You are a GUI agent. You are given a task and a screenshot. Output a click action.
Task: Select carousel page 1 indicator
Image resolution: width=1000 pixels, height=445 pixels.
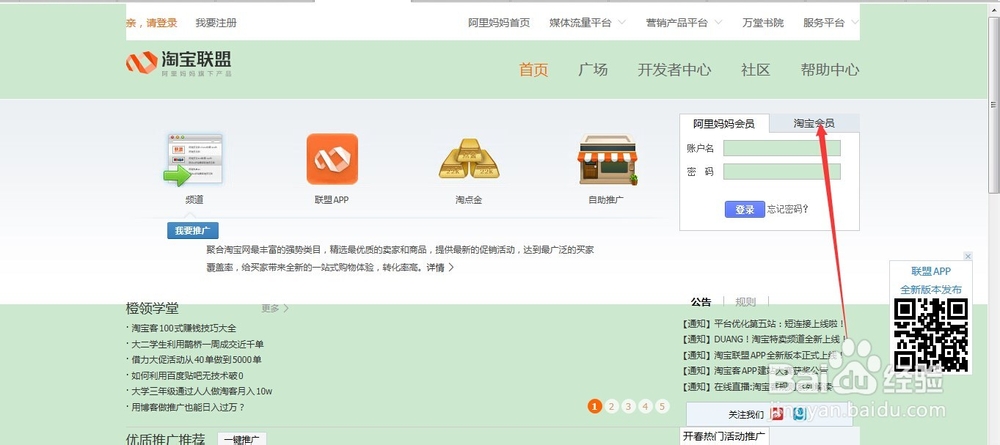tap(594, 406)
